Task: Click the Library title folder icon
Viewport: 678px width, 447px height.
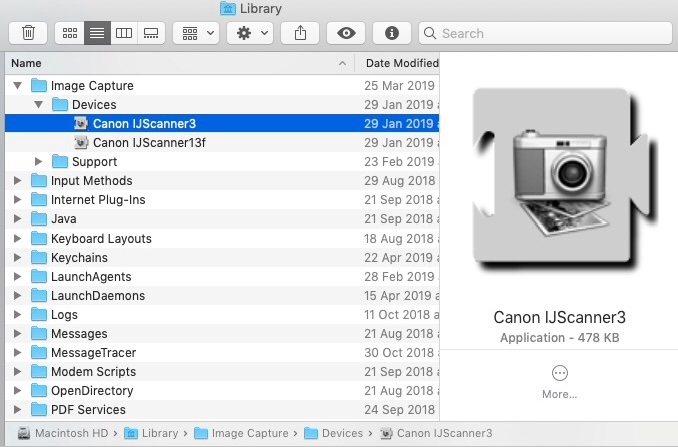Action: (228, 8)
